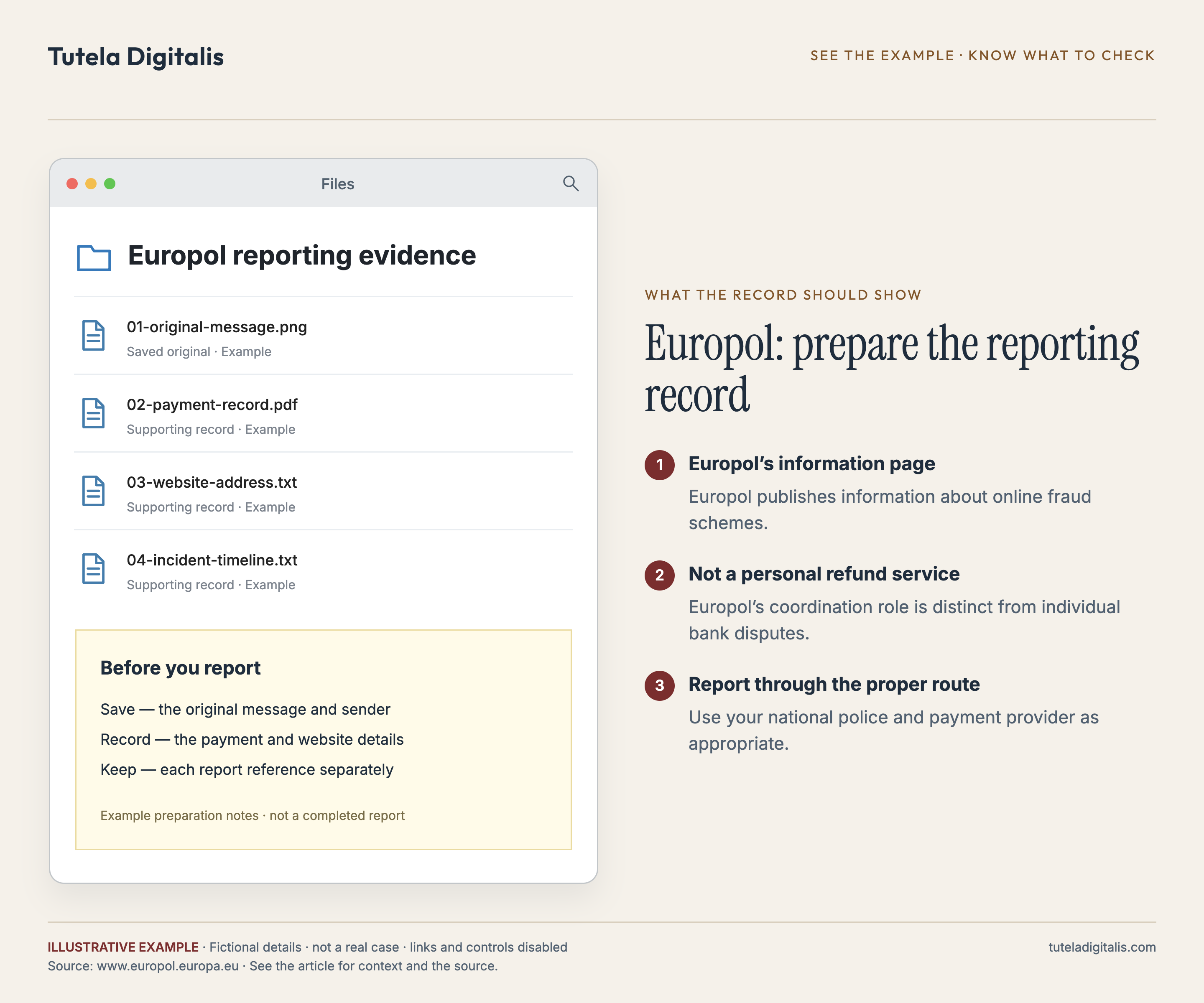Click 'Save — the original message and sender'

[x=245, y=710]
